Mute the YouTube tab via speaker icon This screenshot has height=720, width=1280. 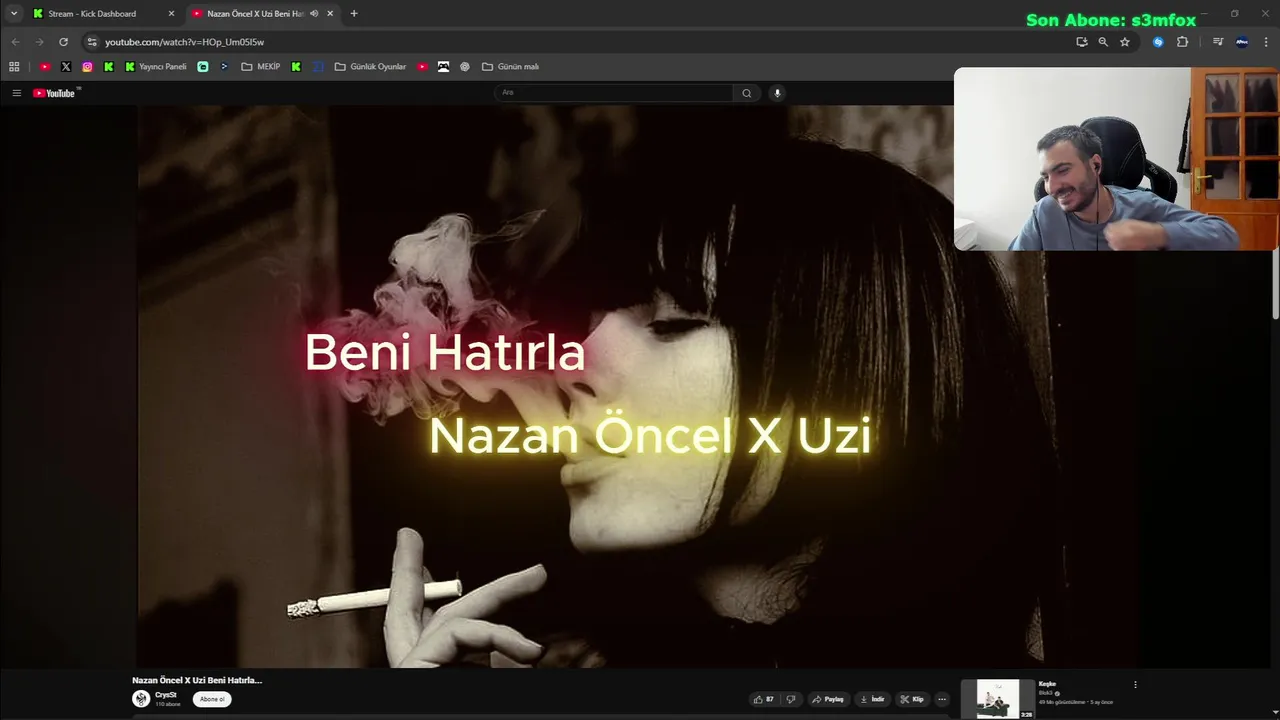point(314,14)
